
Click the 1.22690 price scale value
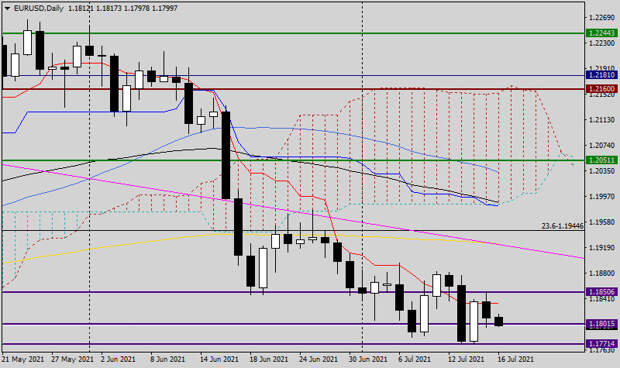click(x=602, y=17)
